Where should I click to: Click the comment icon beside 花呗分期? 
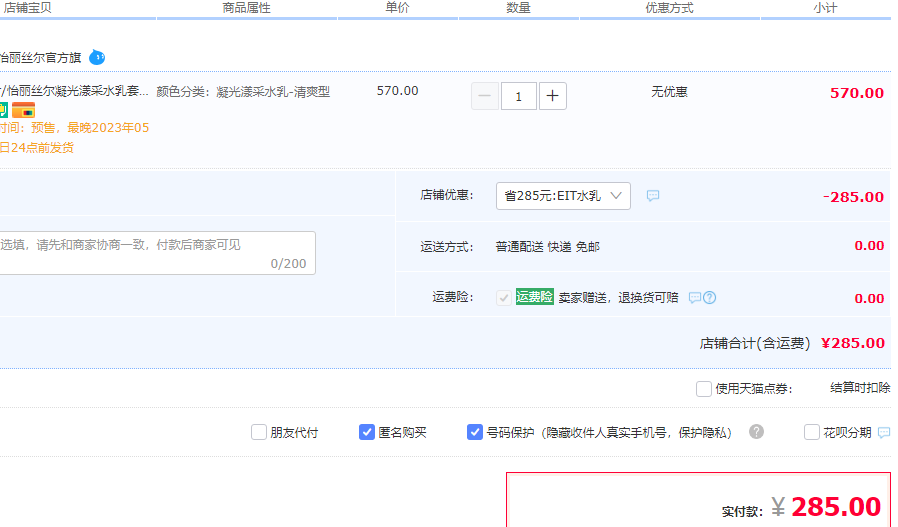[884, 432]
